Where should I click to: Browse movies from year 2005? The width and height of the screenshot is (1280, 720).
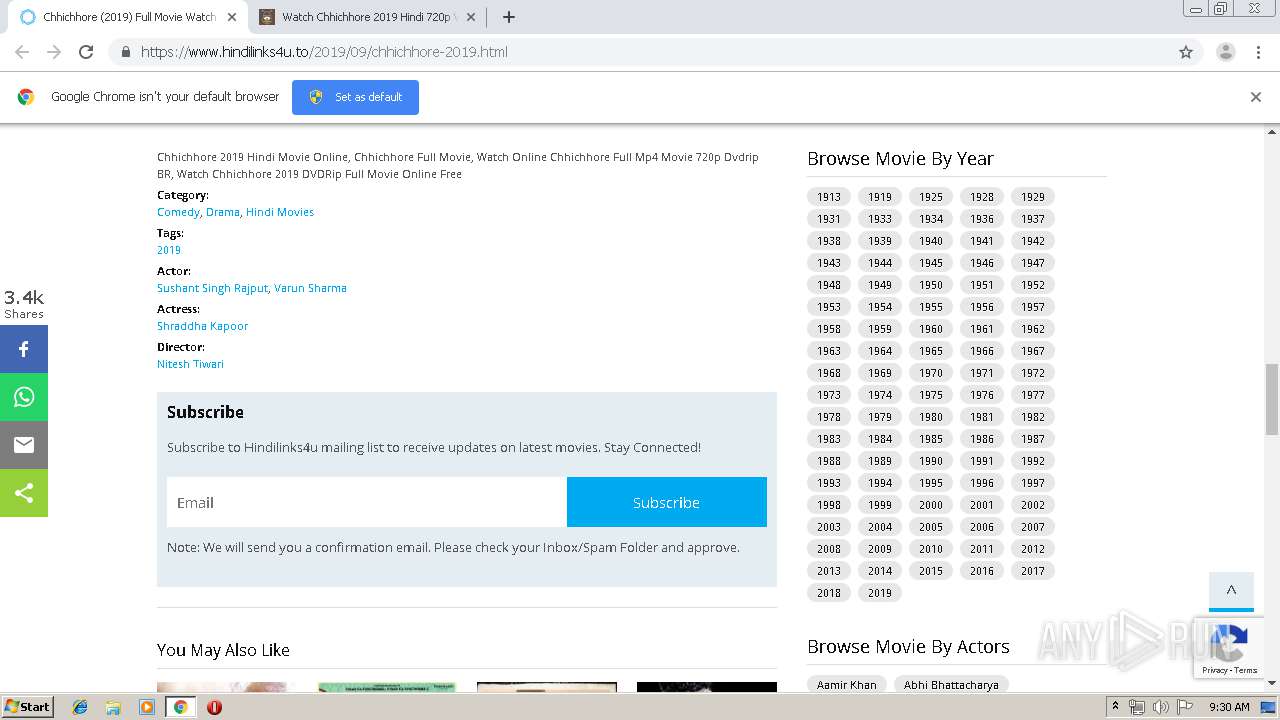(931, 527)
